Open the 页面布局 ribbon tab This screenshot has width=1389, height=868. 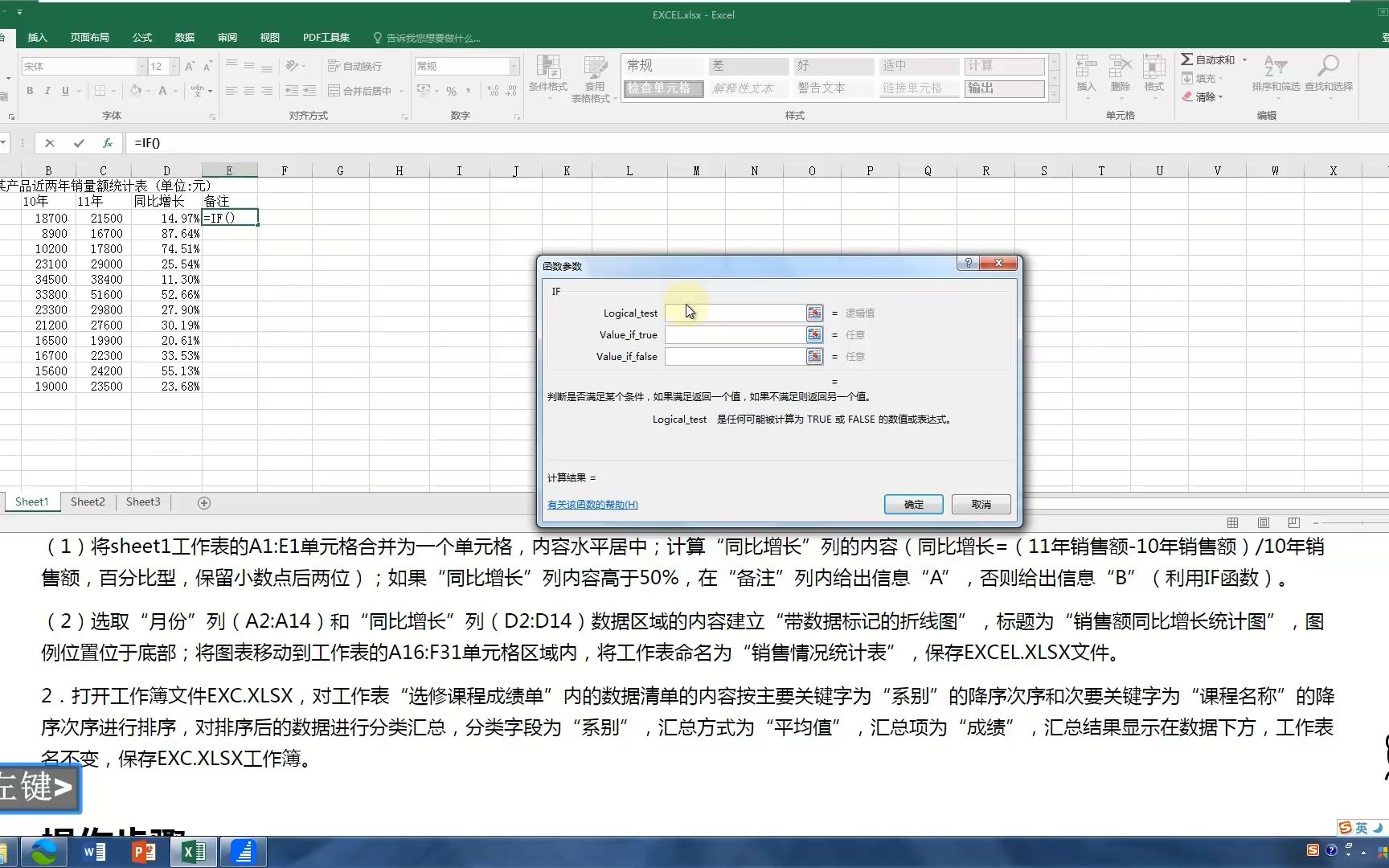(89, 38)
